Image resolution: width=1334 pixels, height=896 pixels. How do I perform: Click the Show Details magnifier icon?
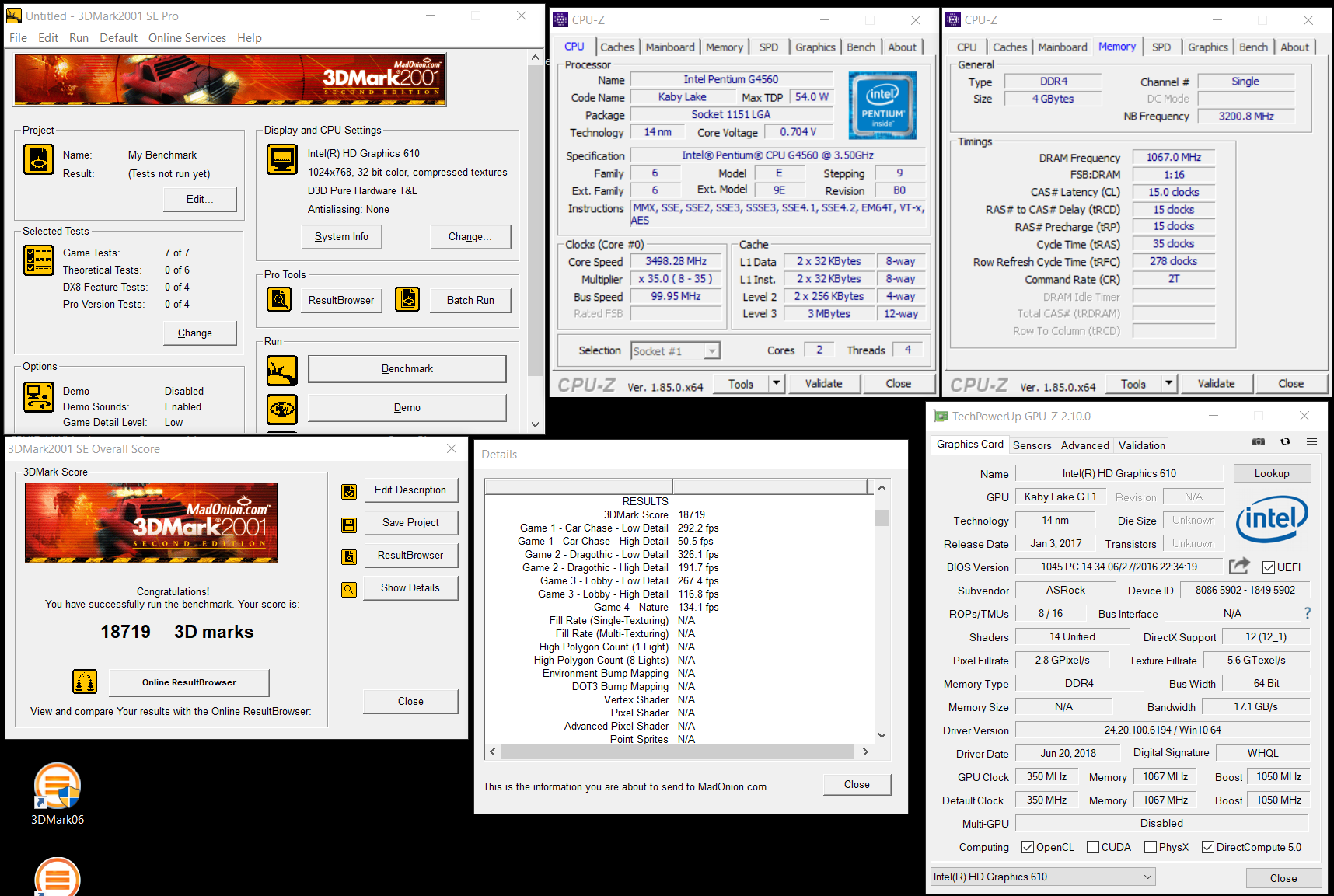(349, 590)
